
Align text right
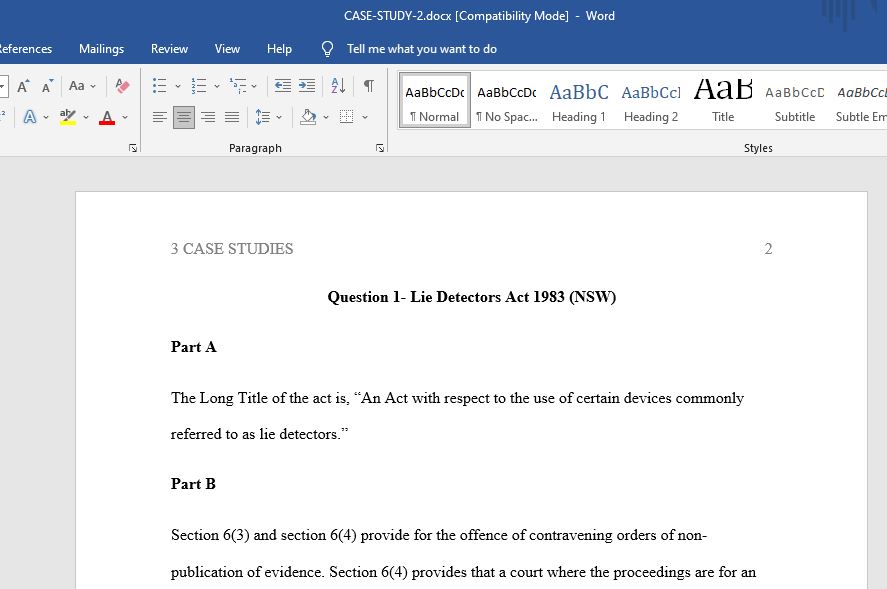(208, 117)
